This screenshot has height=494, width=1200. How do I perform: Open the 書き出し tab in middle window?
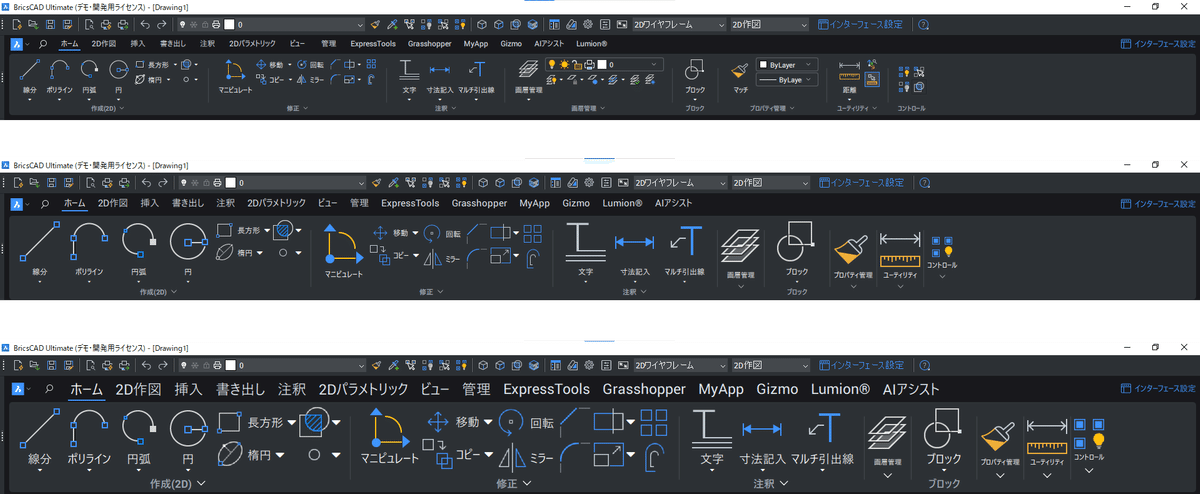point(188,203)
